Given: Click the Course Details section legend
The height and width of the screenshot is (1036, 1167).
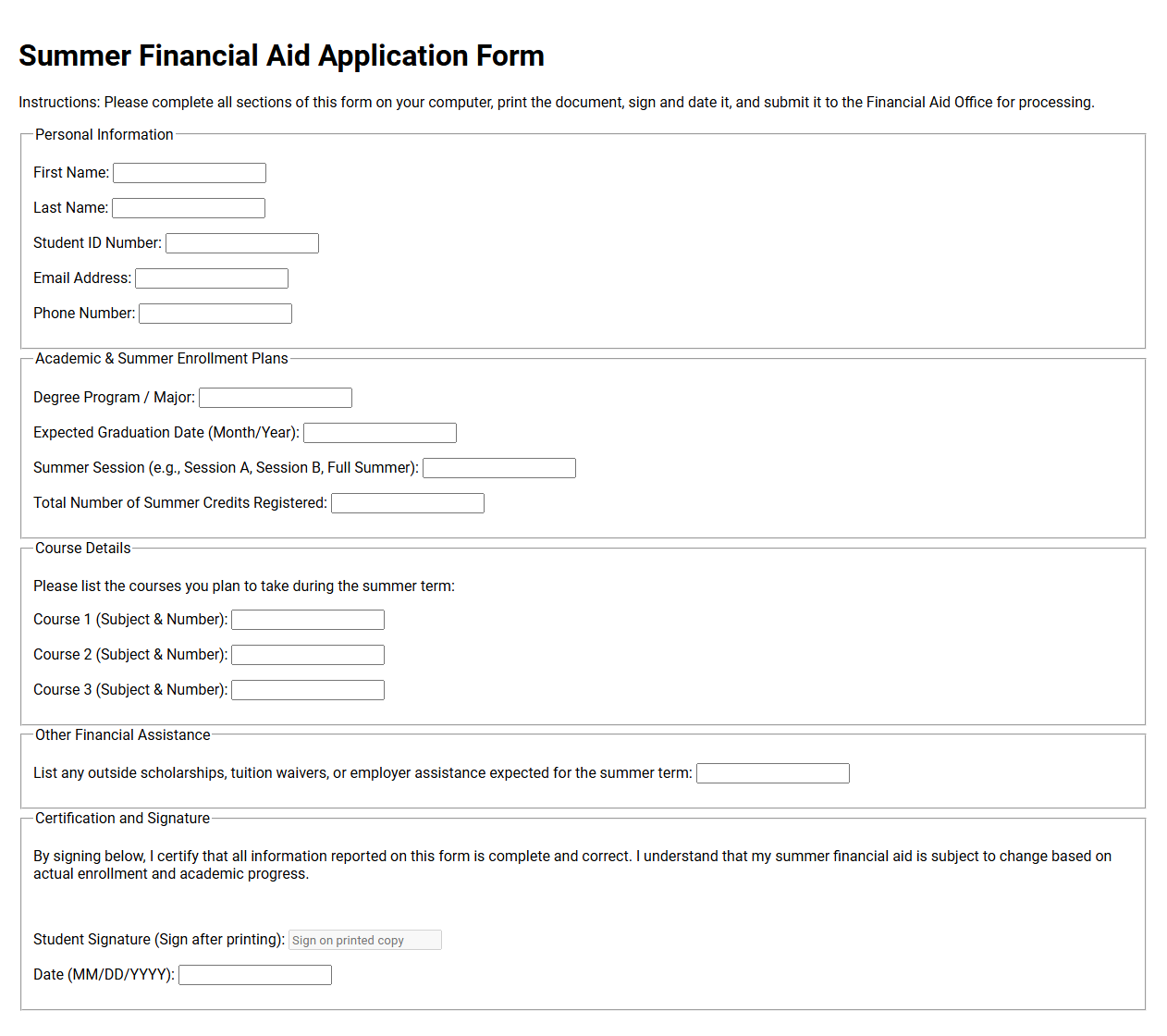Looking at the screenshot, I should coord(83,549).
